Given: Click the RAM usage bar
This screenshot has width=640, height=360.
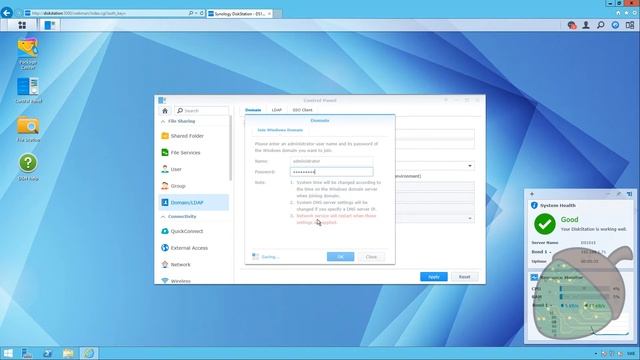Looking at the screenshot, I should (x=584, y=297).
